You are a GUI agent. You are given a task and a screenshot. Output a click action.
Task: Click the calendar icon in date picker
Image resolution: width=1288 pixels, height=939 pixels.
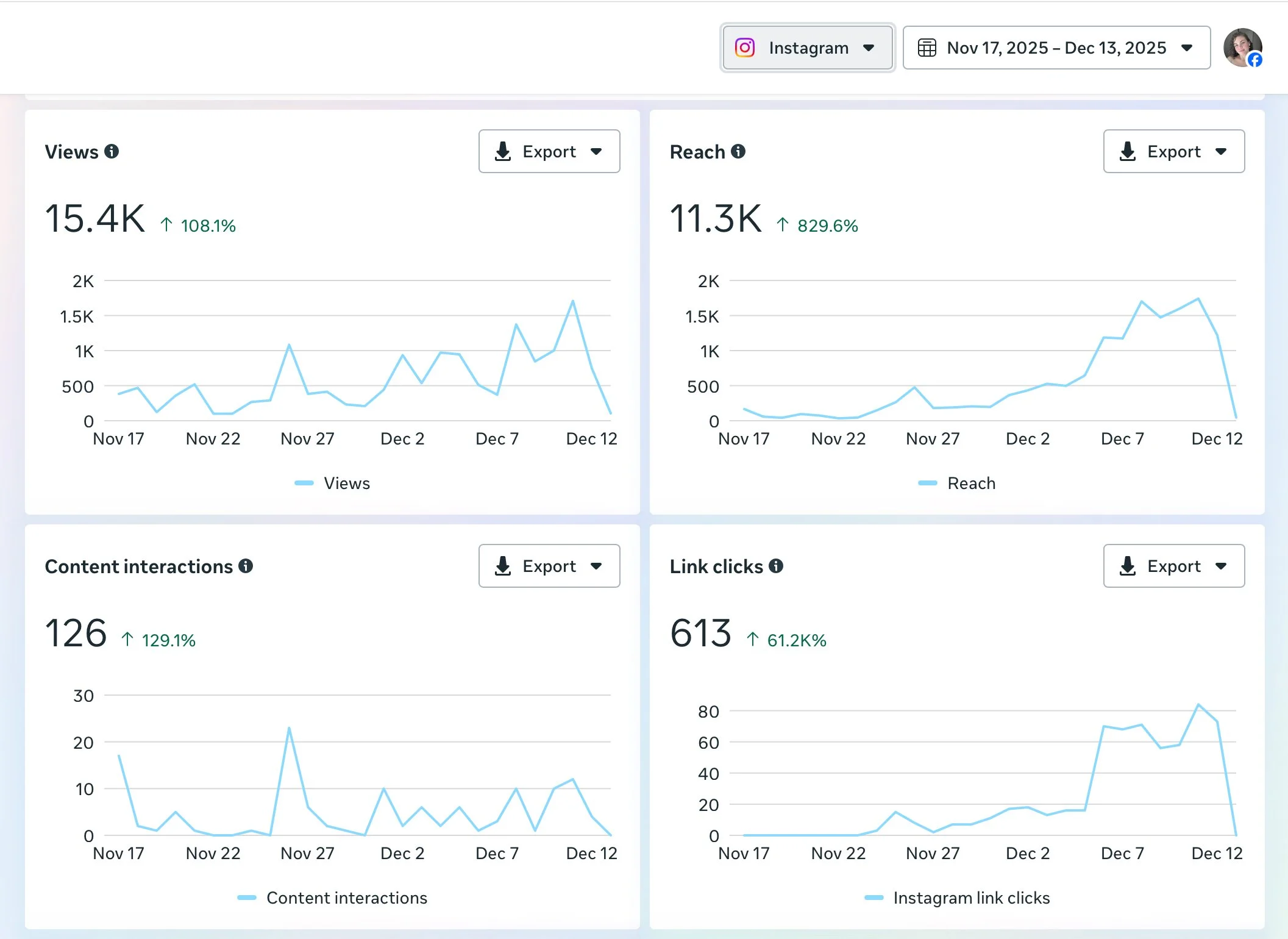click(x=927, y=48)
